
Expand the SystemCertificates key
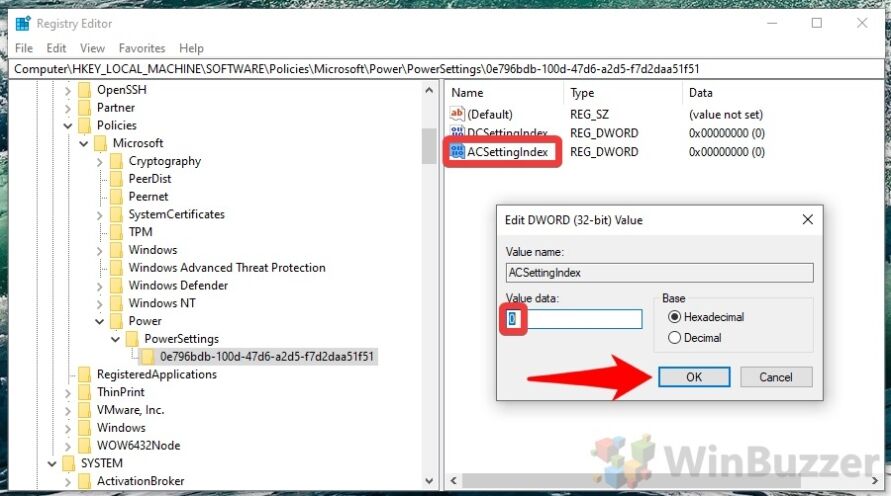(99, 215)
